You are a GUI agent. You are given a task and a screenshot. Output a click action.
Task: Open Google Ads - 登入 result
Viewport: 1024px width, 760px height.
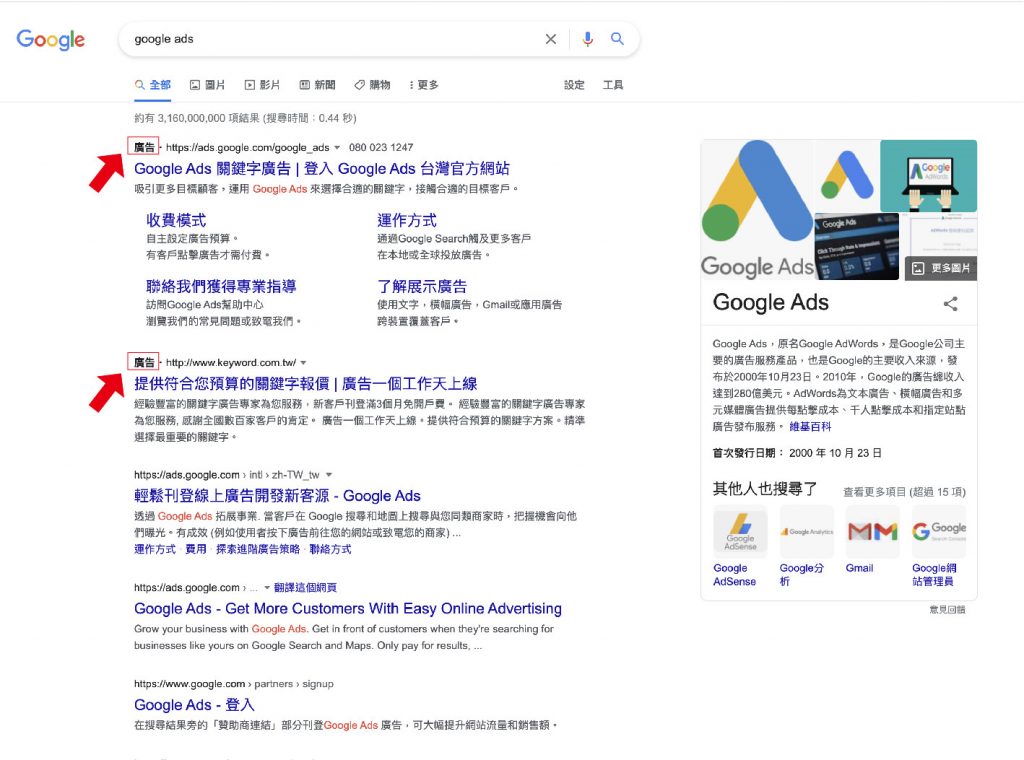point(195,705)
